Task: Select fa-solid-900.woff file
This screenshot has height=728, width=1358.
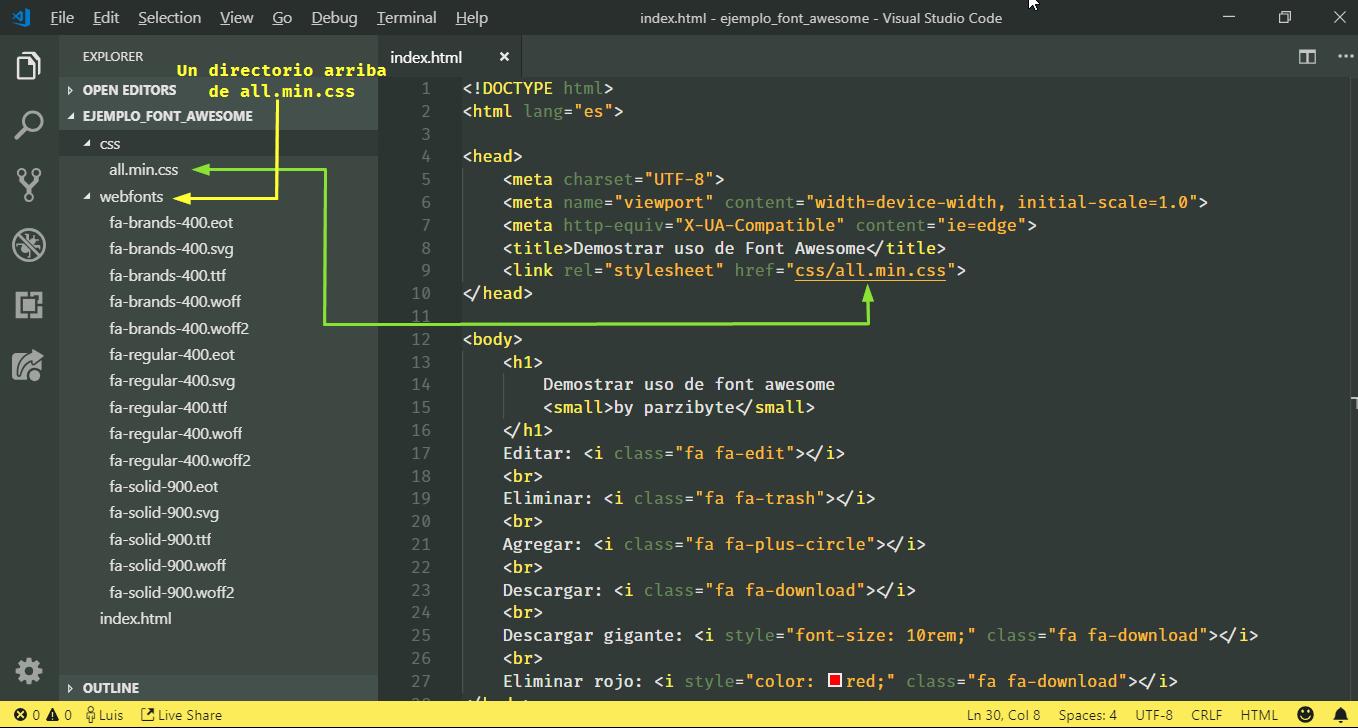Action: point(168,566)
